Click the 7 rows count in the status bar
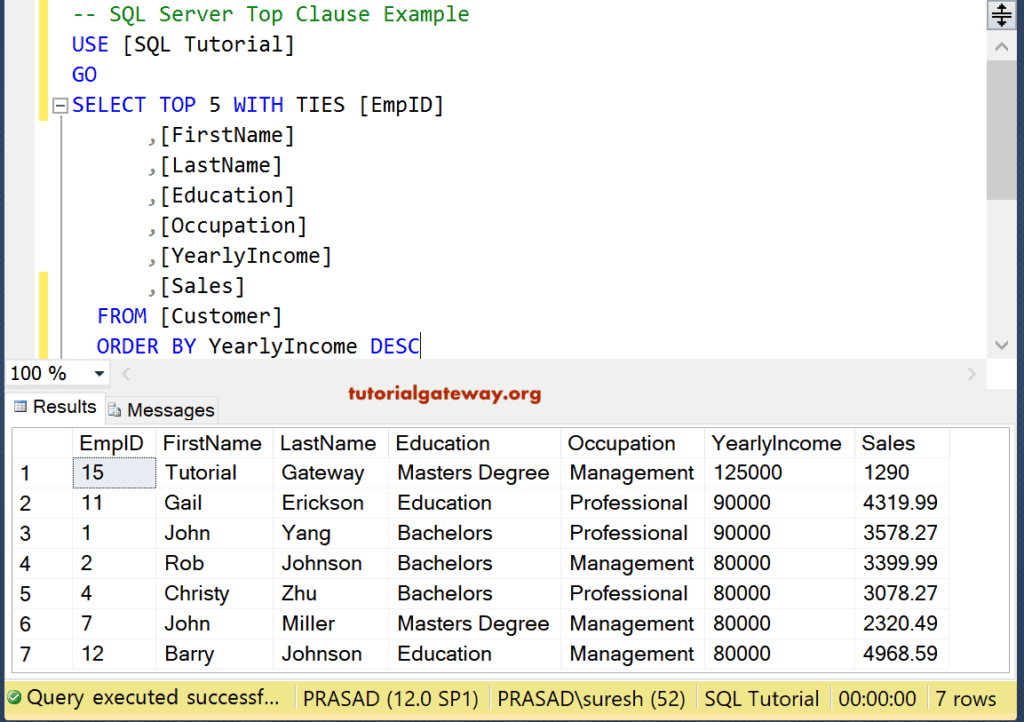Screen dimensions: 1024x722 point(968,698)
